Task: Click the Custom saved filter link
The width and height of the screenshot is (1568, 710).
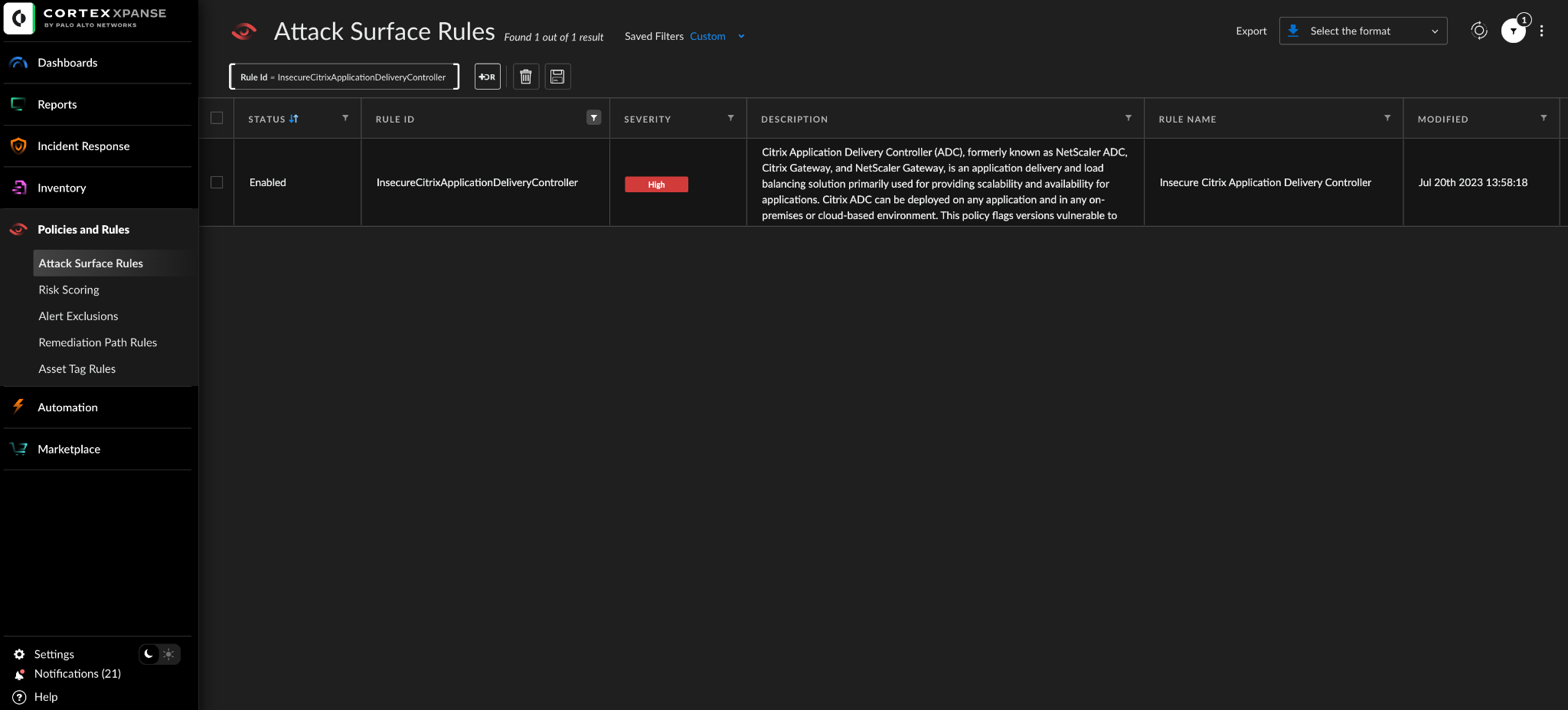Action: [x=707, y=36]
